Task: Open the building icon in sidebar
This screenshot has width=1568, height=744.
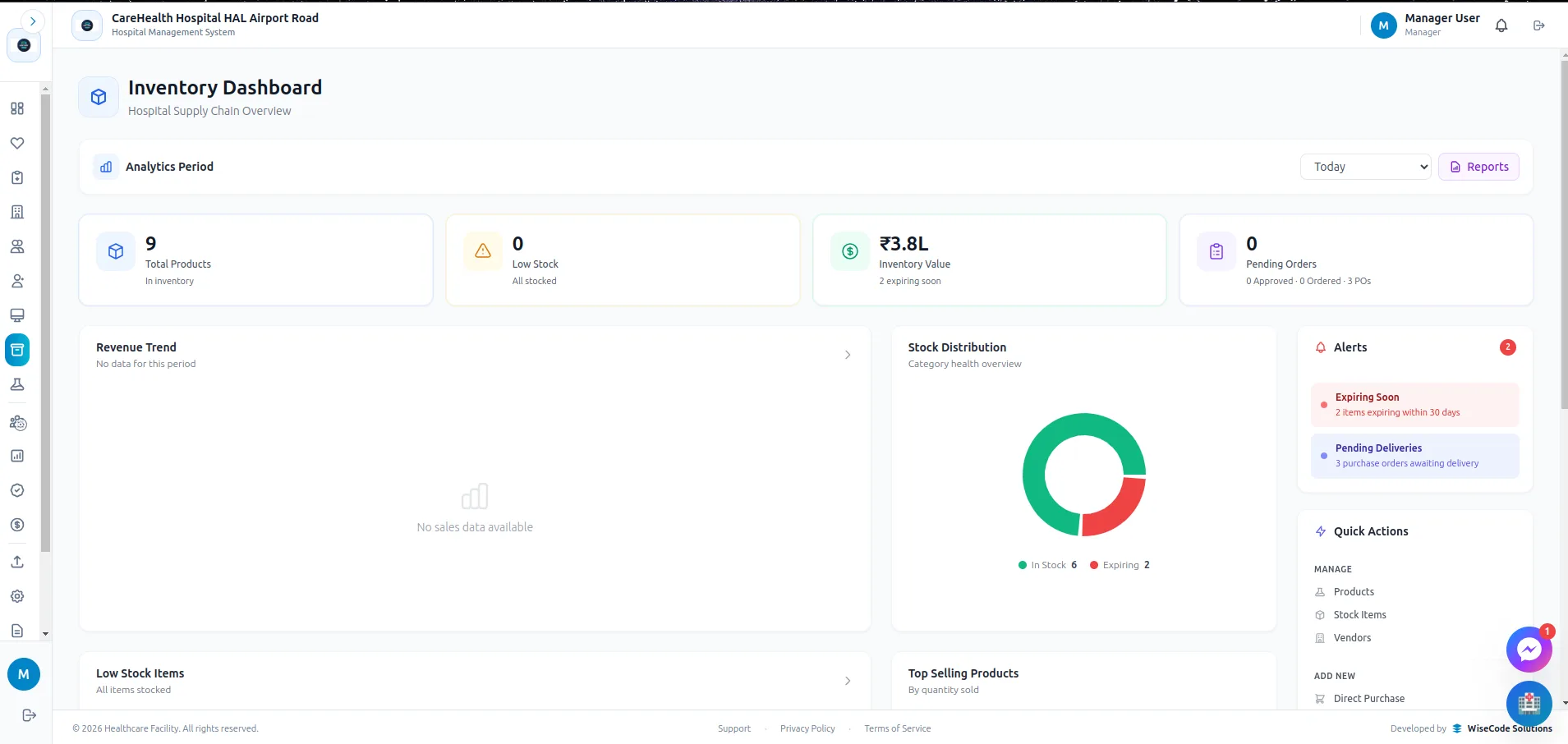Action: tap(17, 212)
